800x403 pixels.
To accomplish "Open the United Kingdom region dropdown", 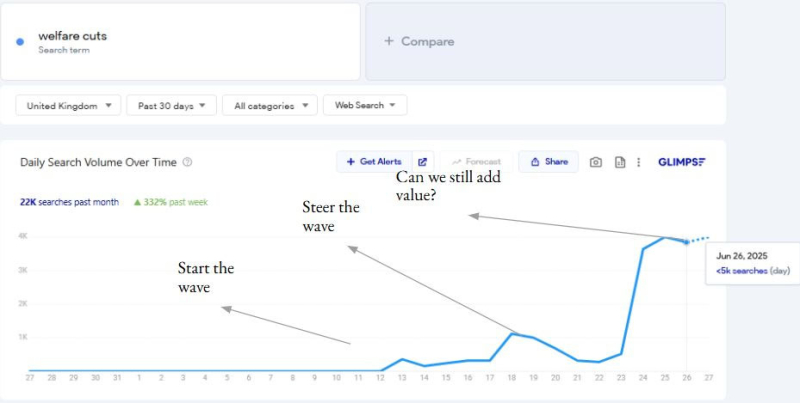I will [69, 105].
